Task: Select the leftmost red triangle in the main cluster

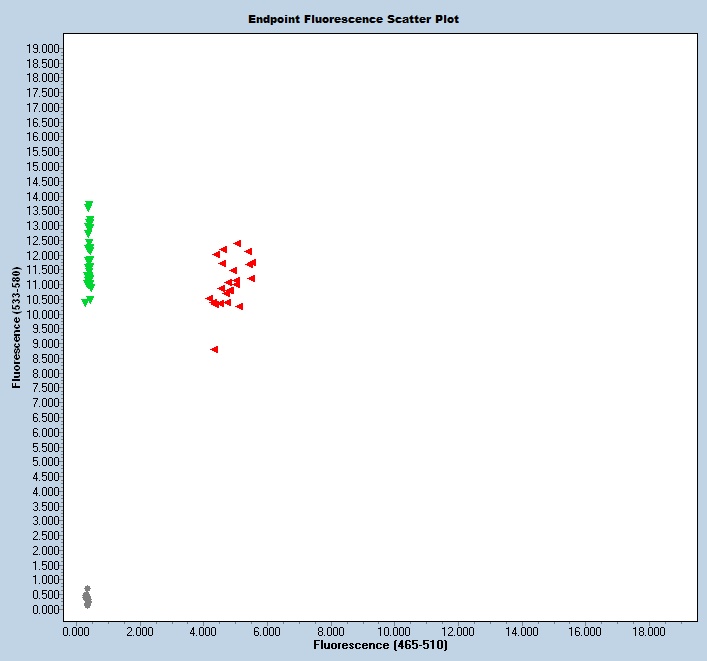Action: coord(209,298)
